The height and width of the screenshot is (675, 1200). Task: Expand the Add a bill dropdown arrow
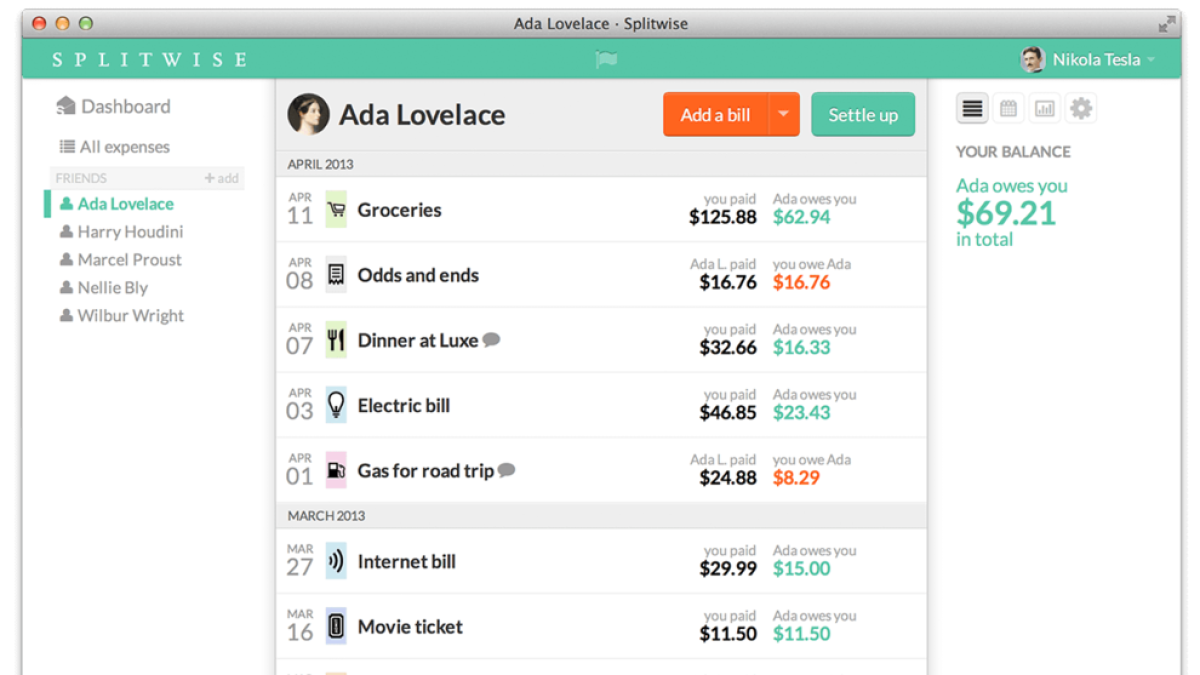784,115
